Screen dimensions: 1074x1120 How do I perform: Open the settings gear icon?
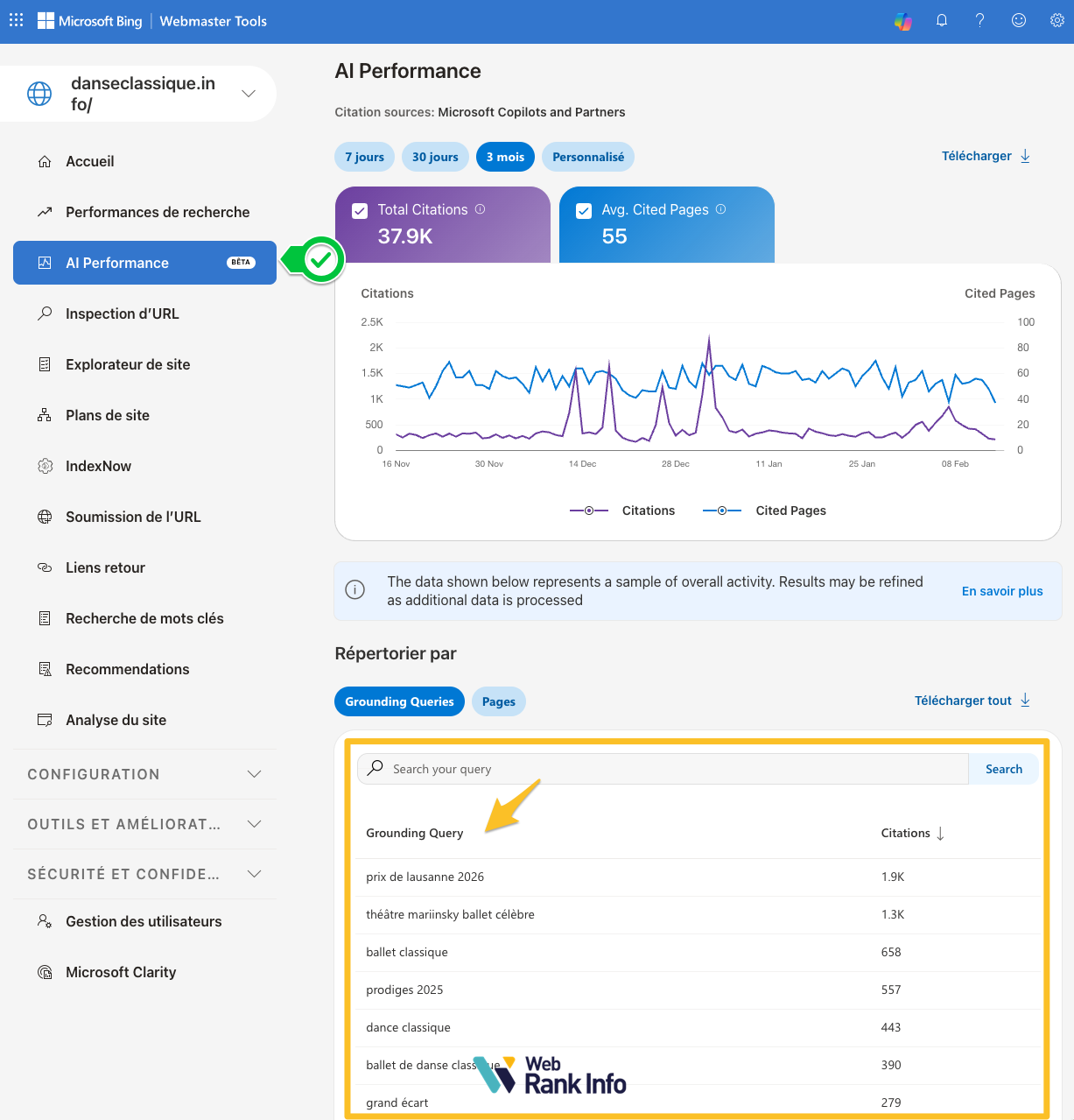point(1056,20)
